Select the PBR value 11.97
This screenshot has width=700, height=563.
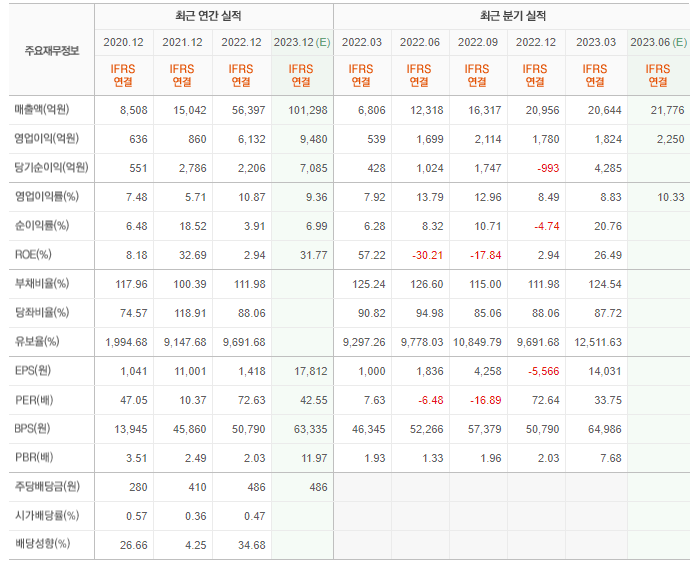314,459
